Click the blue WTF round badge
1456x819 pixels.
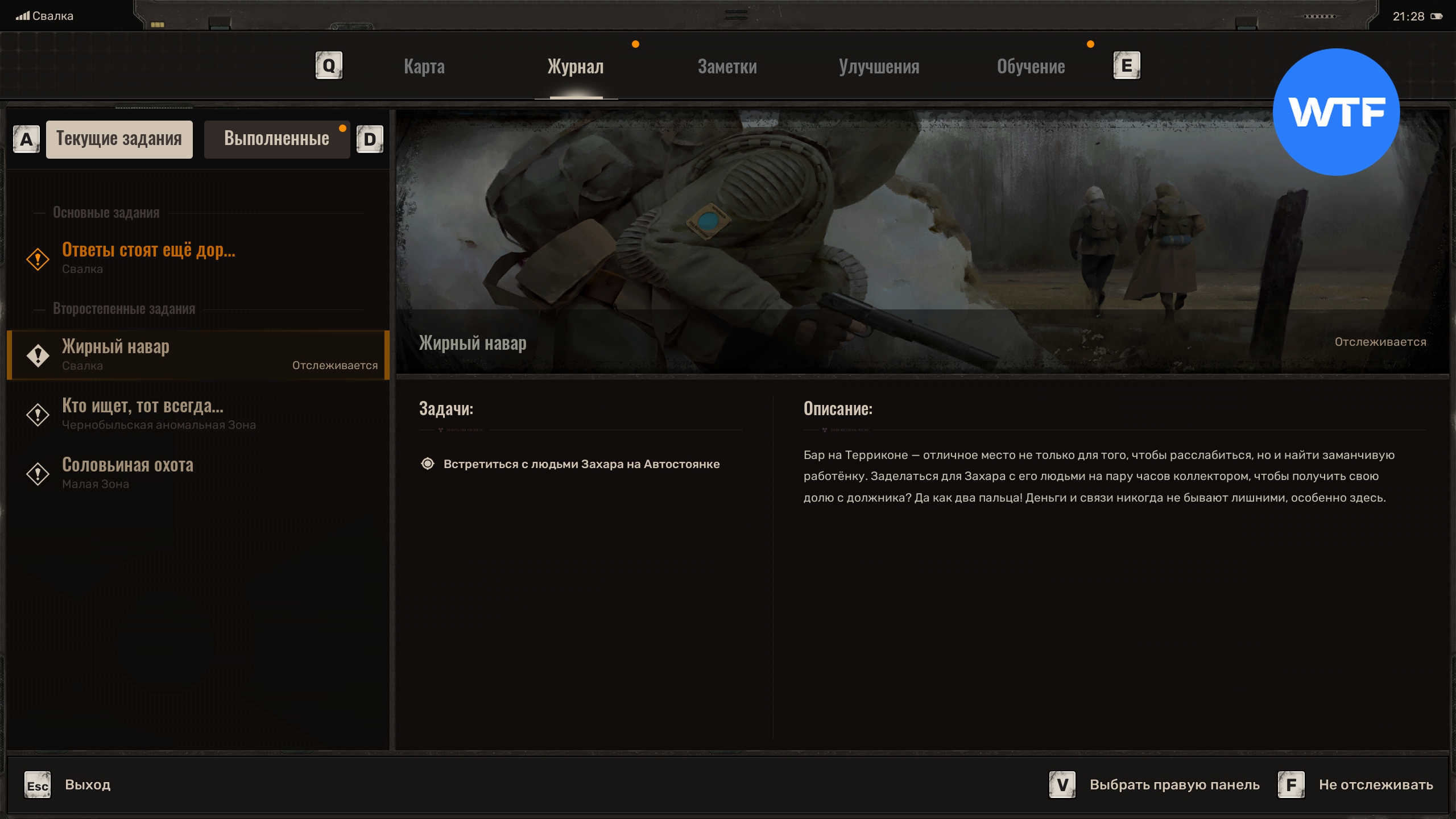(x=1335, y=112)
